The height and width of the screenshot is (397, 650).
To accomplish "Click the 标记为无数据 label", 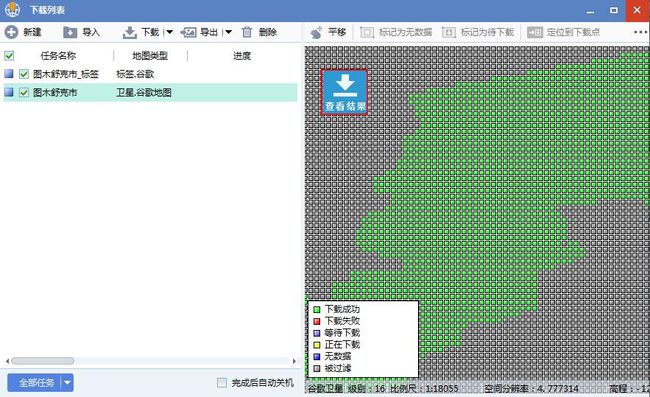I will coord(405,32).
